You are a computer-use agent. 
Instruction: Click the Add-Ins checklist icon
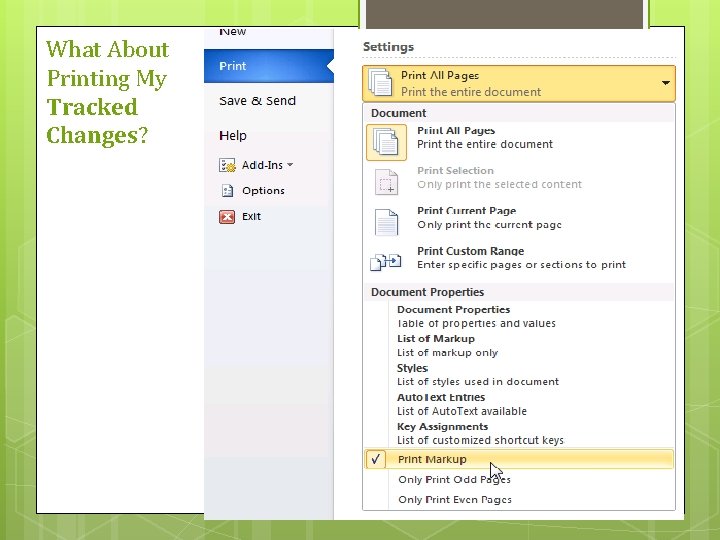pos(227,165)
